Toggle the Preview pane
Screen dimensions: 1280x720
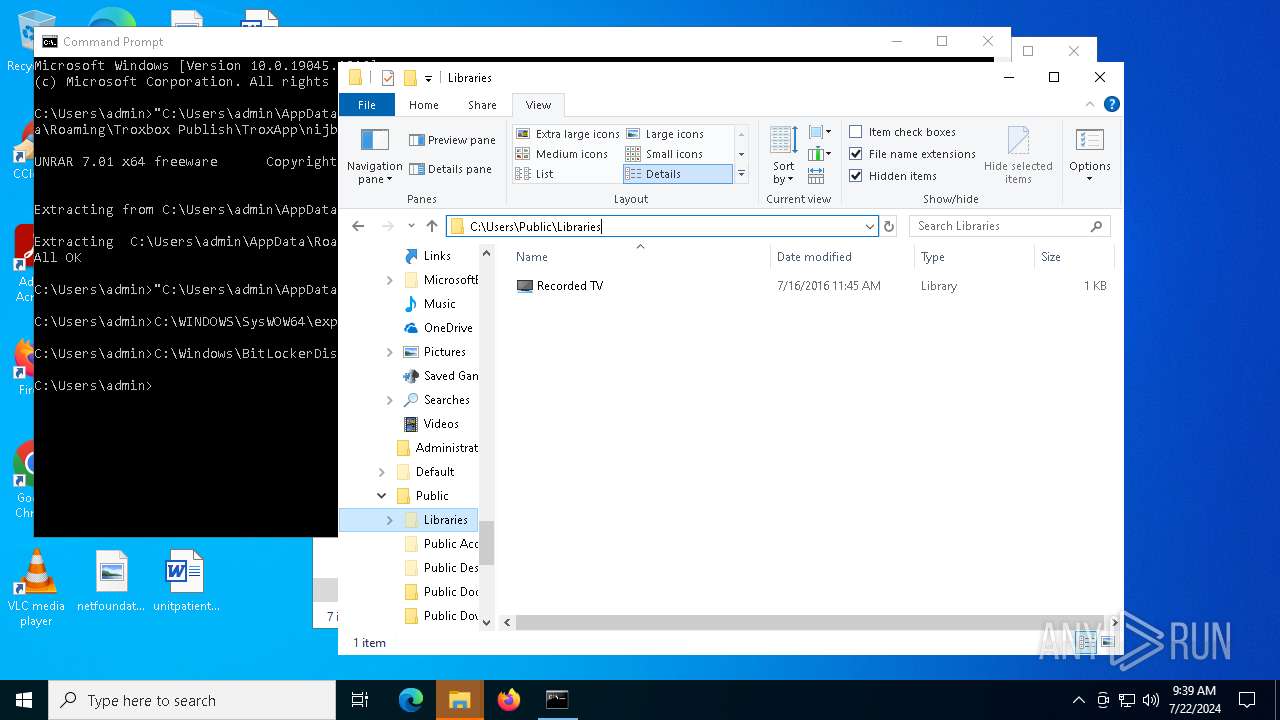click(451, 140)
